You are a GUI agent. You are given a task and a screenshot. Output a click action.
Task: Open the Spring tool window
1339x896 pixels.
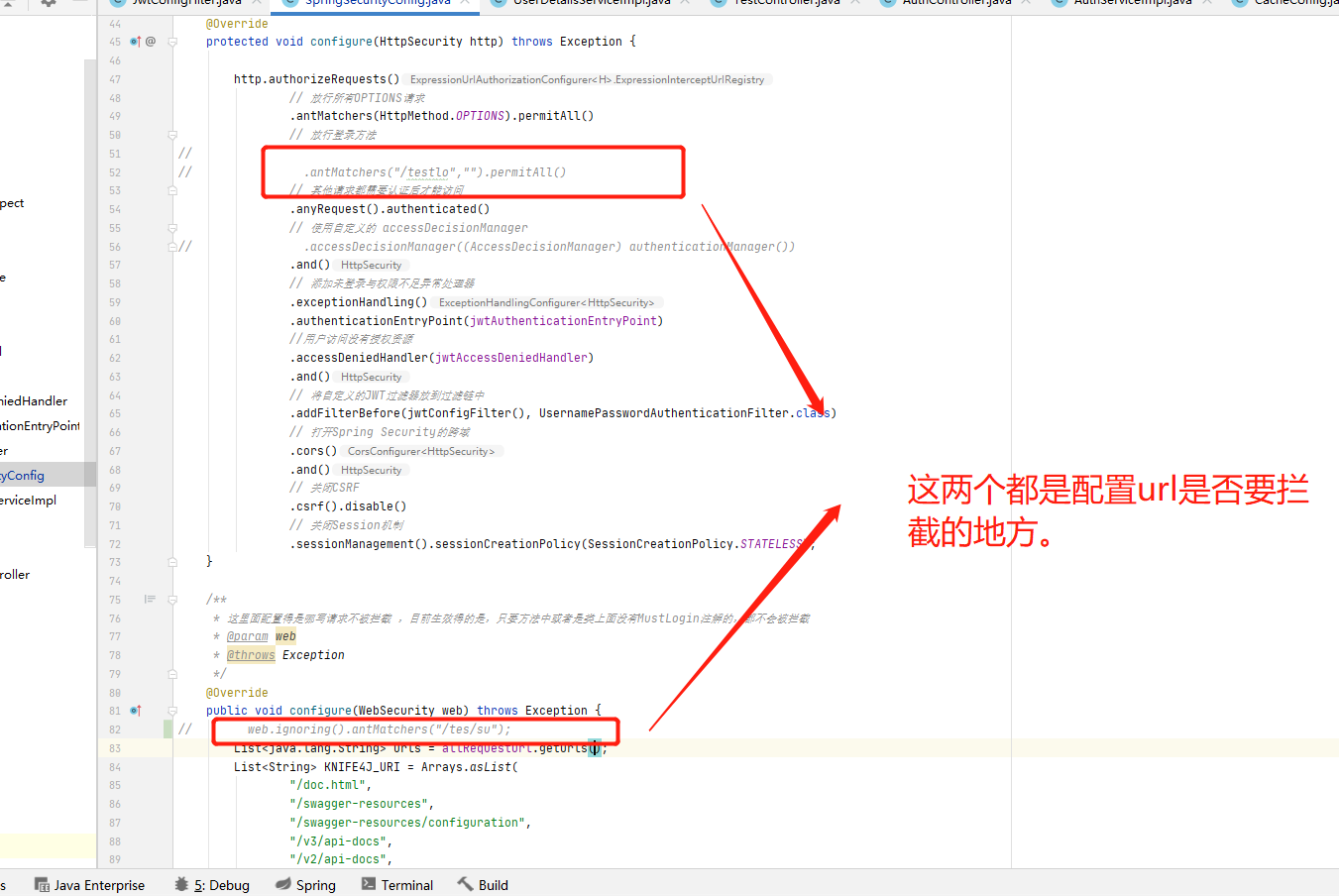click(x=305, y=885)
